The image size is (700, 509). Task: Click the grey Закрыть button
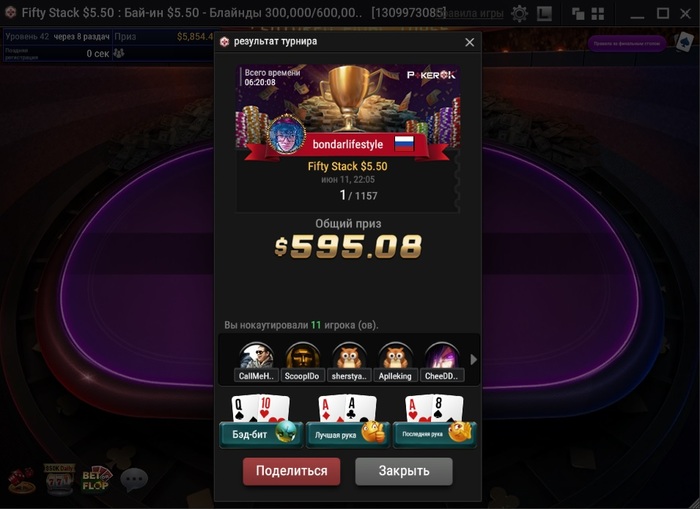(x=404, y=471)
